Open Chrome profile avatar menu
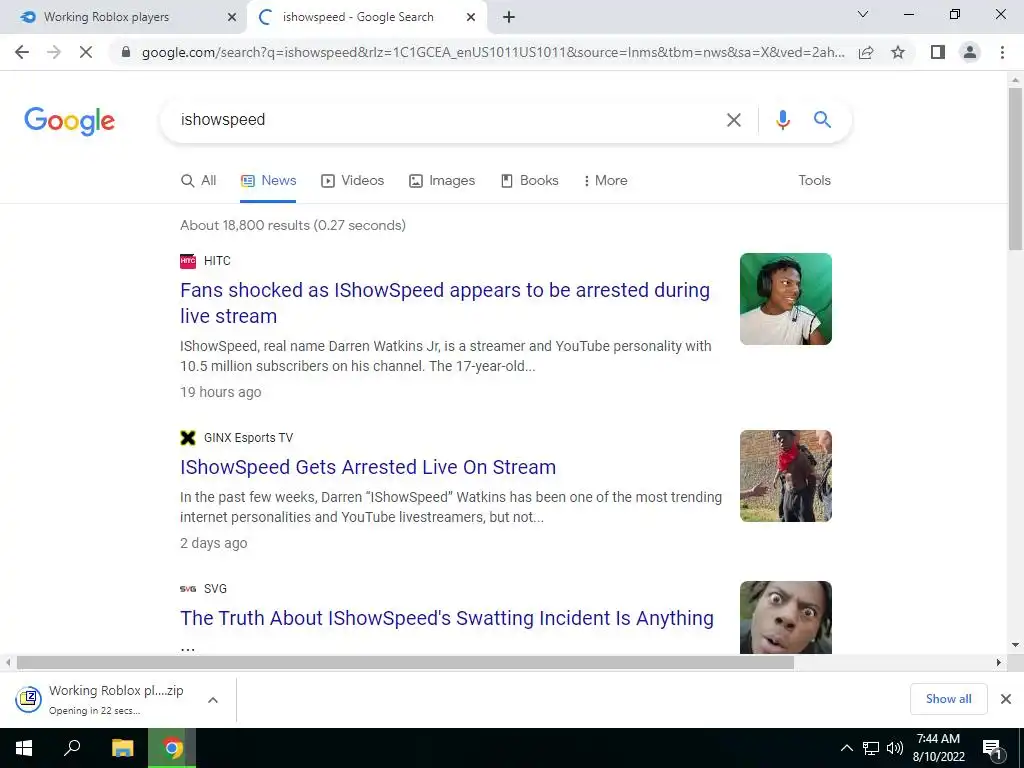Image resolution: width=1024 pixels, height=768 pixels. (970, 52)
